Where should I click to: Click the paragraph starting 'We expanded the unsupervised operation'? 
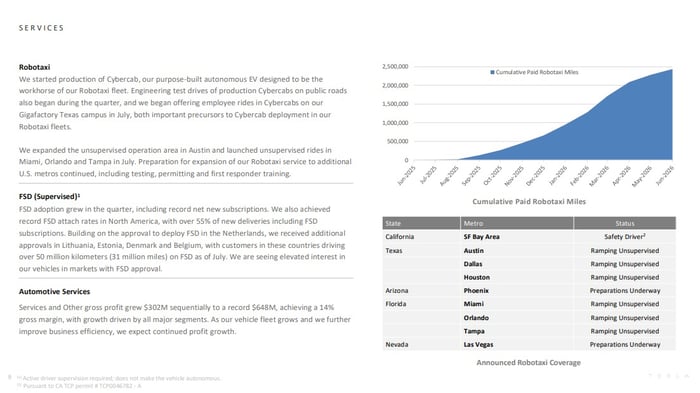click(185, 162)
